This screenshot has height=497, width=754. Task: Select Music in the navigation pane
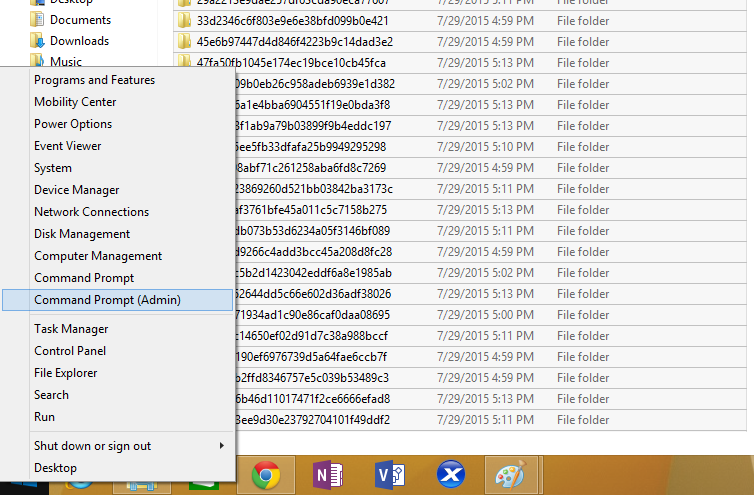pos(66,62)
